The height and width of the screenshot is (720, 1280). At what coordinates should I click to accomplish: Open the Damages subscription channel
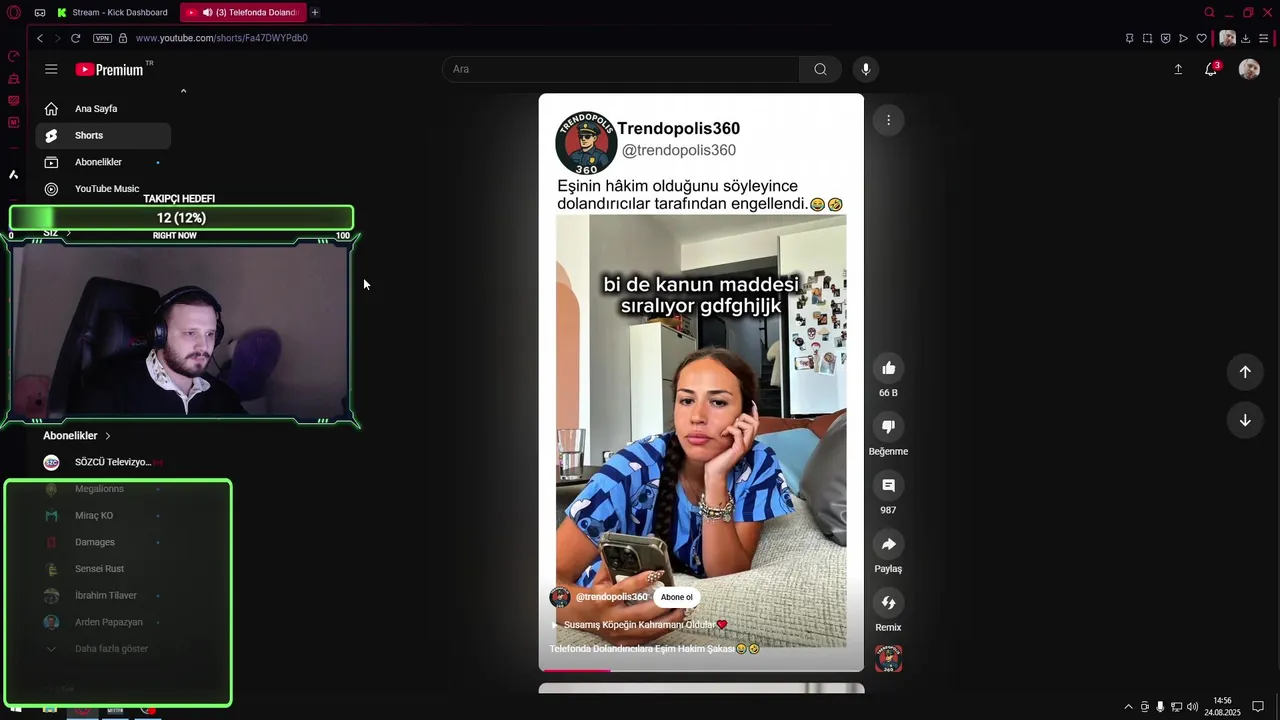click(x=103, y=542)
